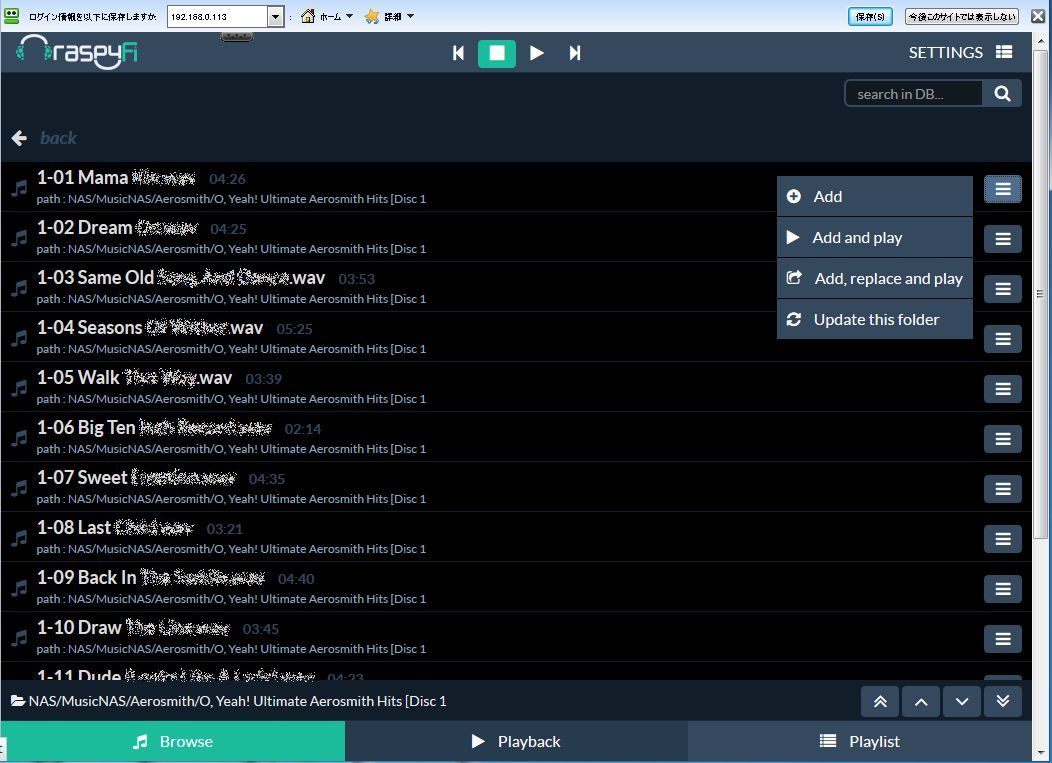The height and width of the screenshot is (763, 1052).
Task: Click the 保存(S) save button
Action: click(x=870, y=17)
